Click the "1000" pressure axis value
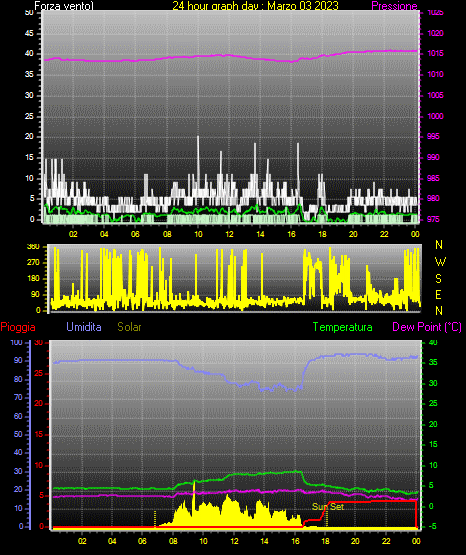The height and width of the screenshot is (555, 466). 435,116
